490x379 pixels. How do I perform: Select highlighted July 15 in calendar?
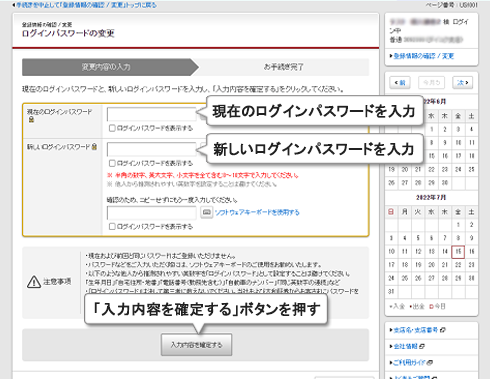click(x=458, y=252)
